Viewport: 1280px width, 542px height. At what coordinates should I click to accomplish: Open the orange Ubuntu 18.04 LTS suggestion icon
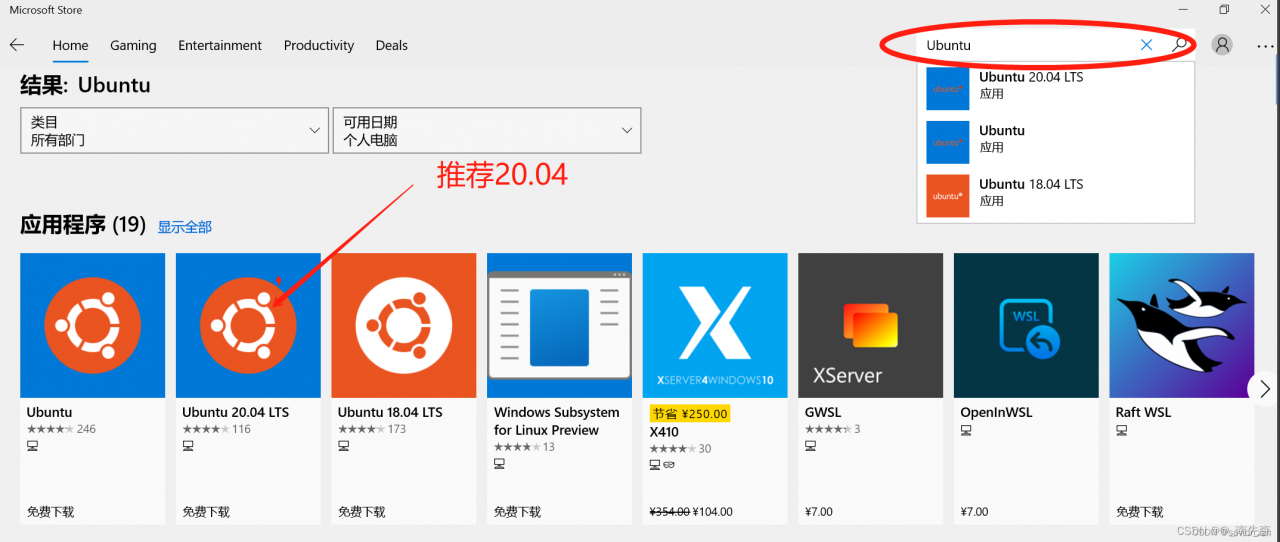click(x=948, y=196)
